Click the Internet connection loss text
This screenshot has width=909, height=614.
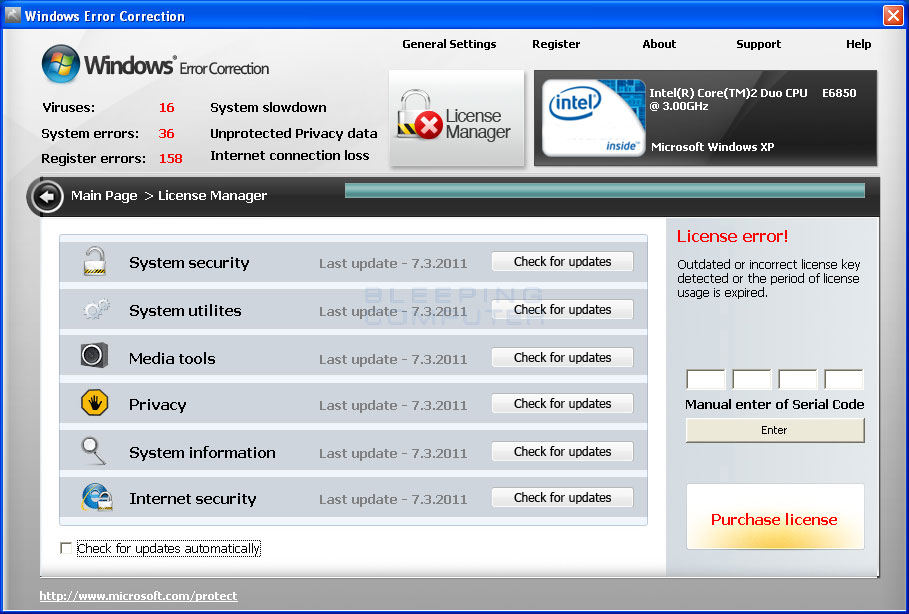pyautogui.click(x=290, y=155)
